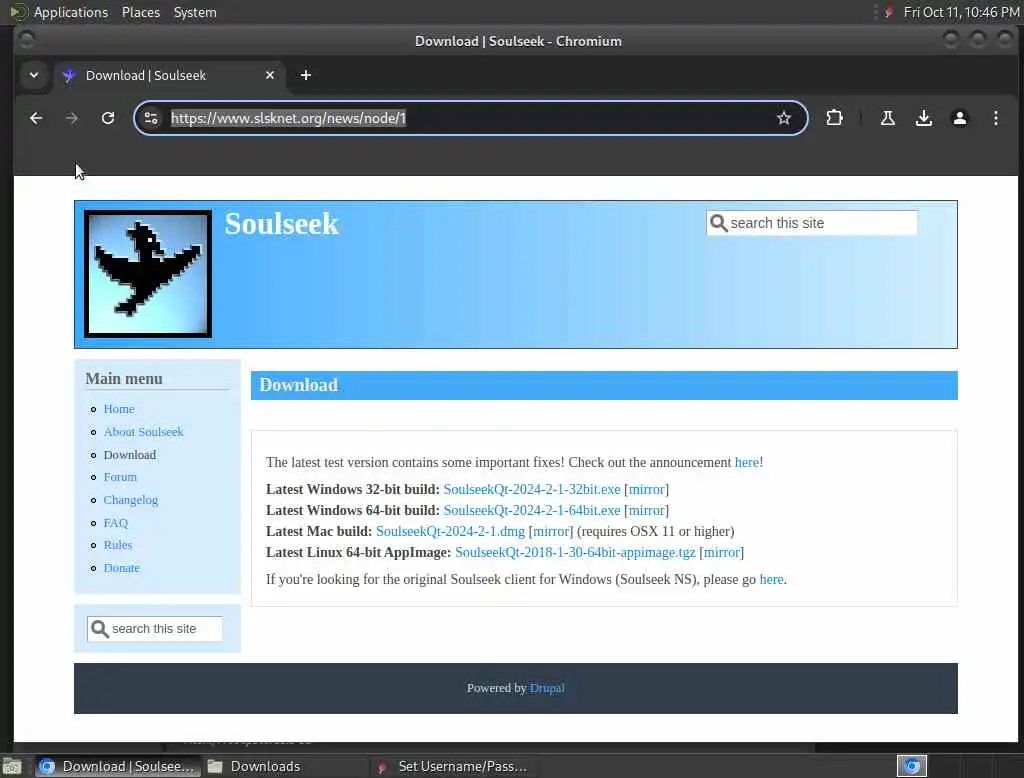Click the Soulseek tray icon in top panel
Viewport: 1024px width, 778px height.
[x=888, y=12]
